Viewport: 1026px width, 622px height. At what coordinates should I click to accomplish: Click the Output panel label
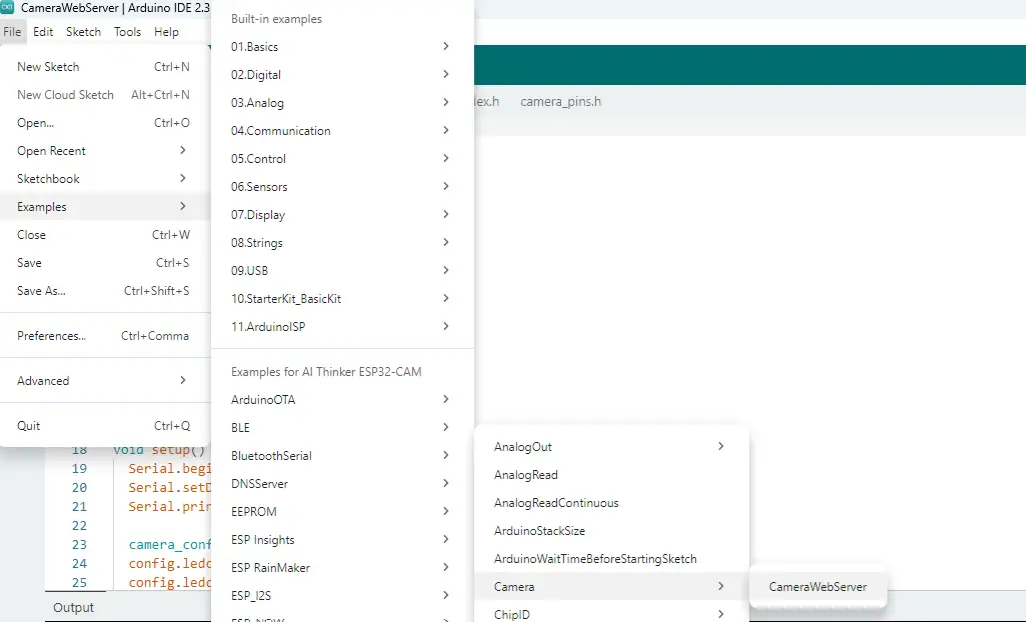click(x=73, y=608)
